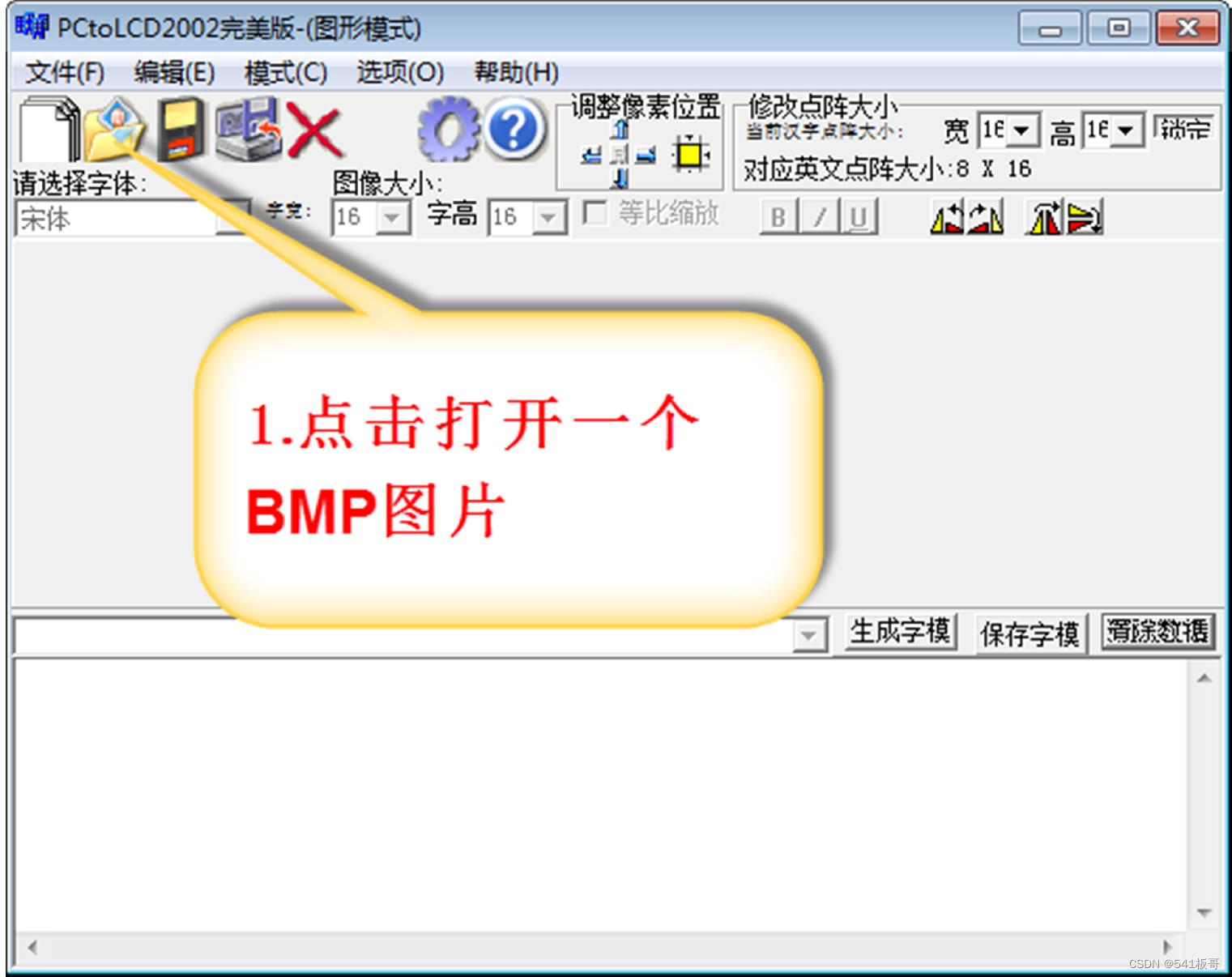Open the 字高 16 dropdown
Screen dimensions: 1232x977
point(549,217)
